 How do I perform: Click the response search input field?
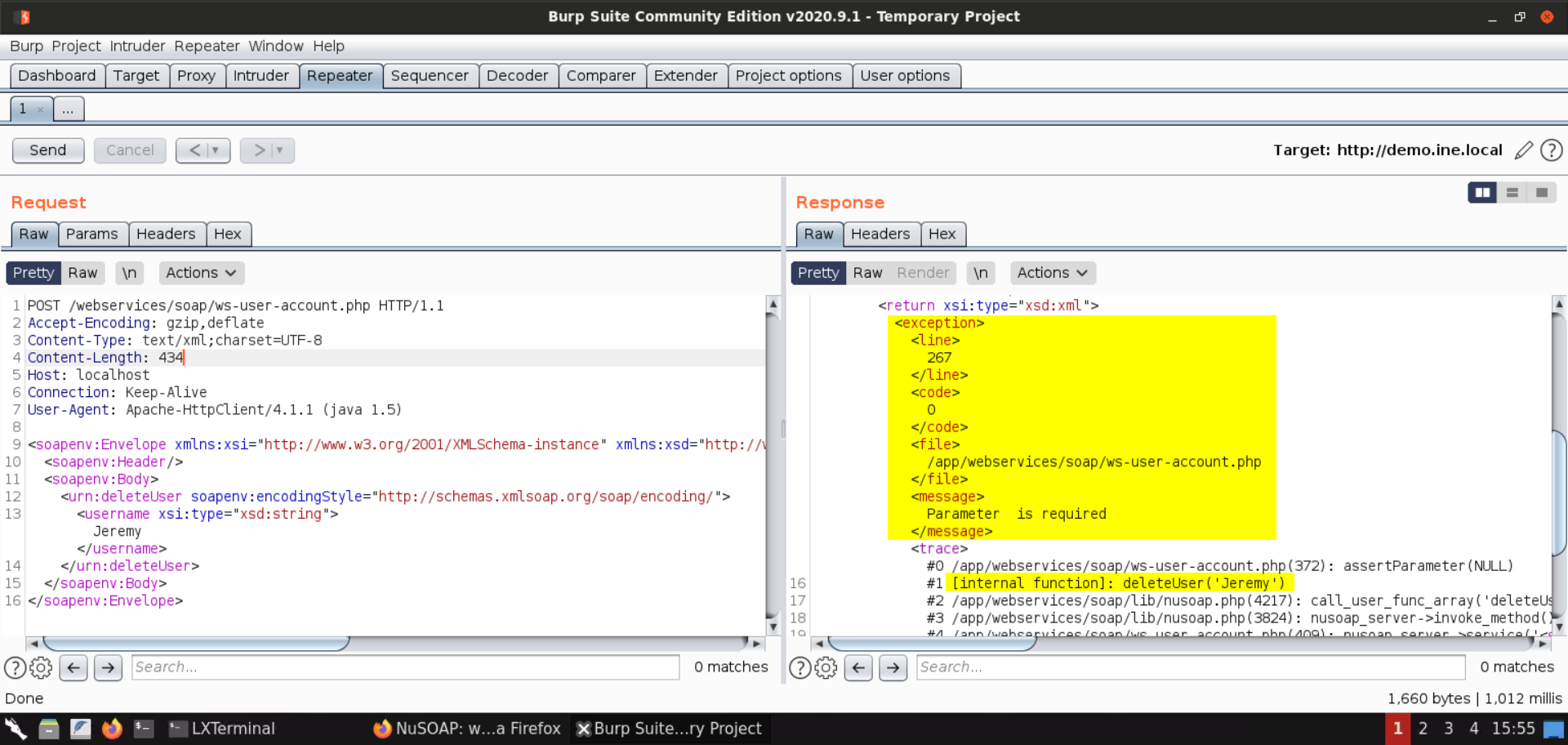(x=1190, y=667)
